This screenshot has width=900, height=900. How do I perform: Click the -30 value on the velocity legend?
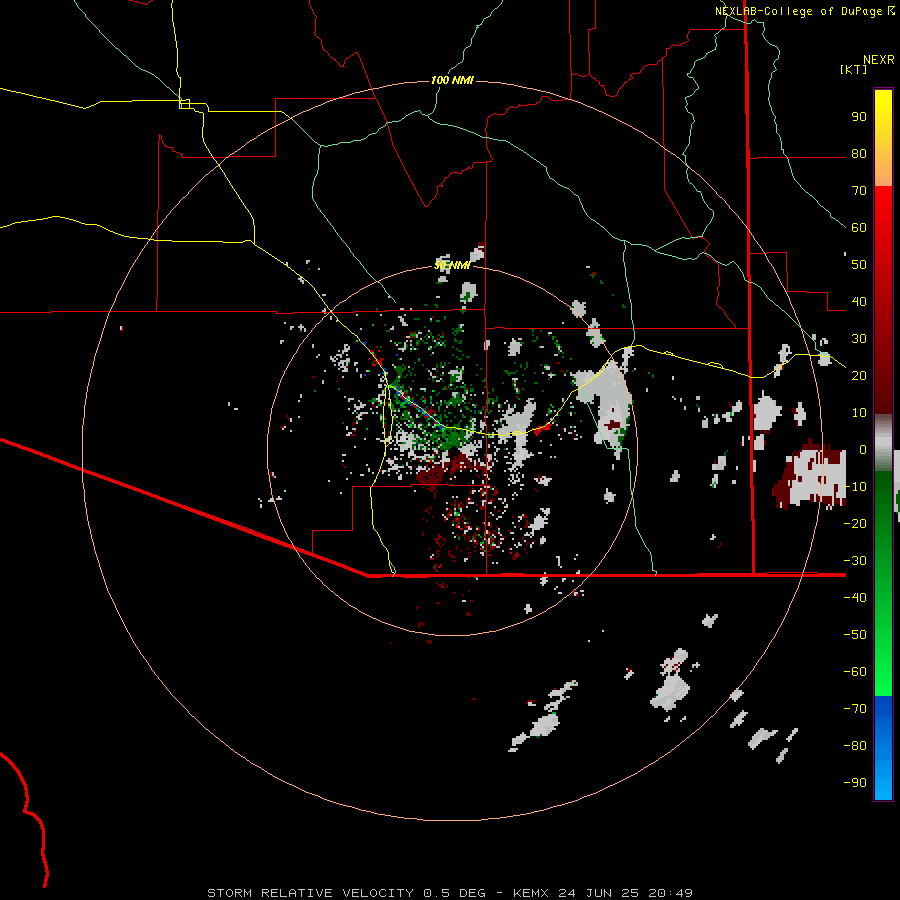(x=855, y=561)
